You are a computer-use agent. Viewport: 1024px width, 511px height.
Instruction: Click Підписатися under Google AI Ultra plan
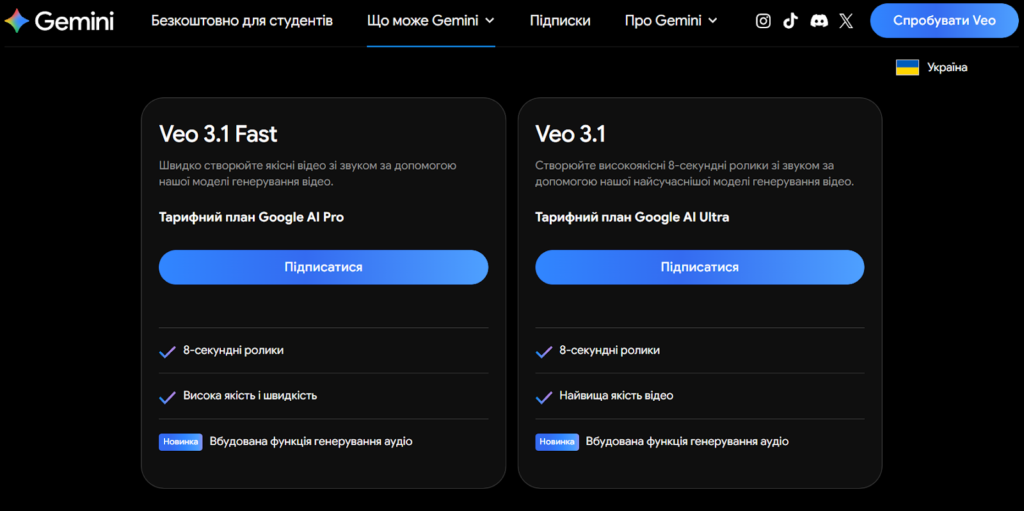click(699, 267)
